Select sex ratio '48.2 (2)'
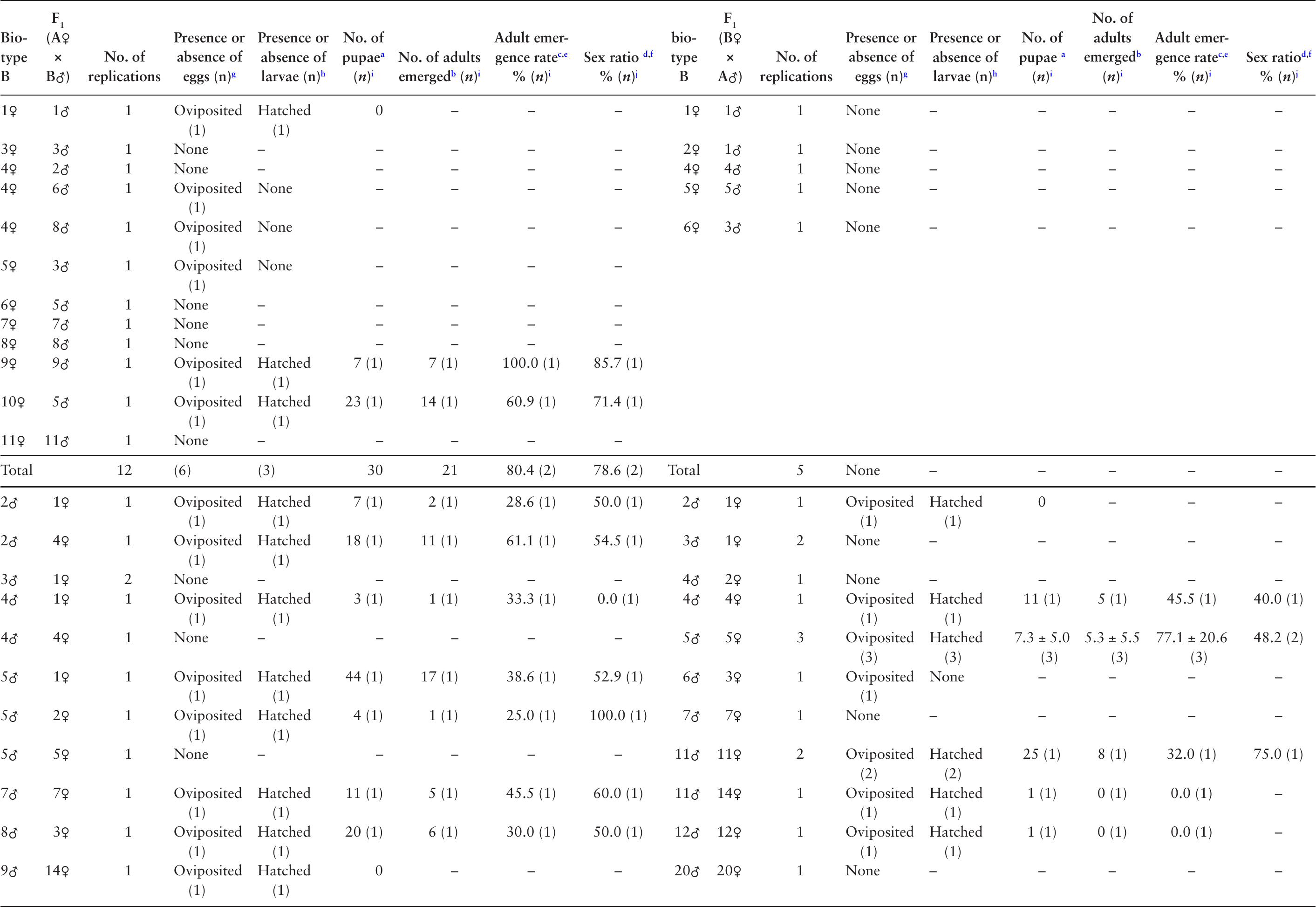 coord(1278,638)
